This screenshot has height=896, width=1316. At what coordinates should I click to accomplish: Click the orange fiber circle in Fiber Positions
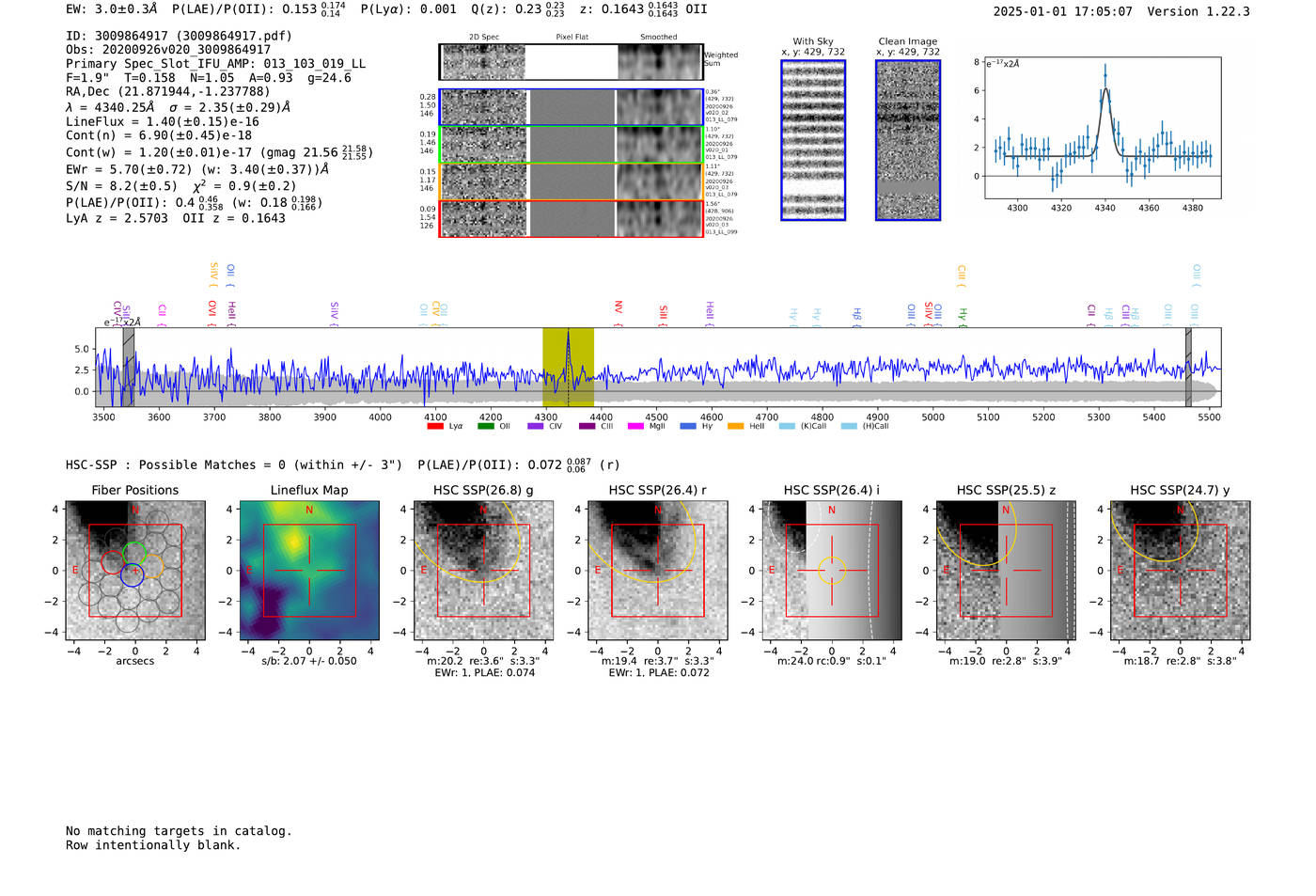pyautogui.click(x=152, y=566)
